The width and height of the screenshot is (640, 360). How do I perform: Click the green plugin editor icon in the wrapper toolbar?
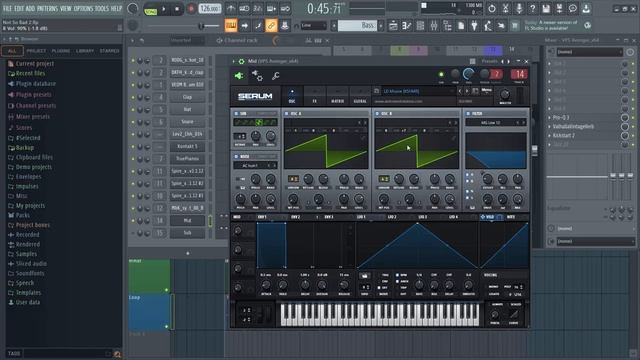click(x=239, y=76)
